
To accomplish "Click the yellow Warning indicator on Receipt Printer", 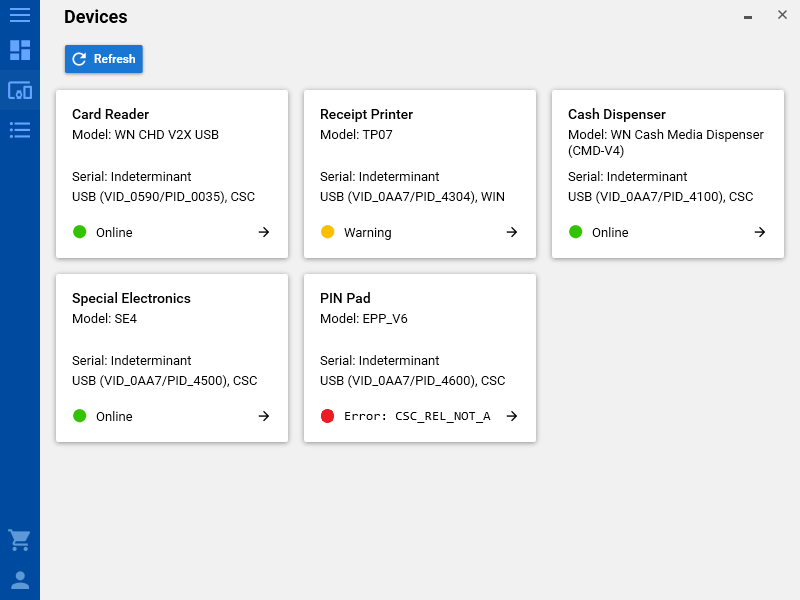I will [x=328, y=232].
